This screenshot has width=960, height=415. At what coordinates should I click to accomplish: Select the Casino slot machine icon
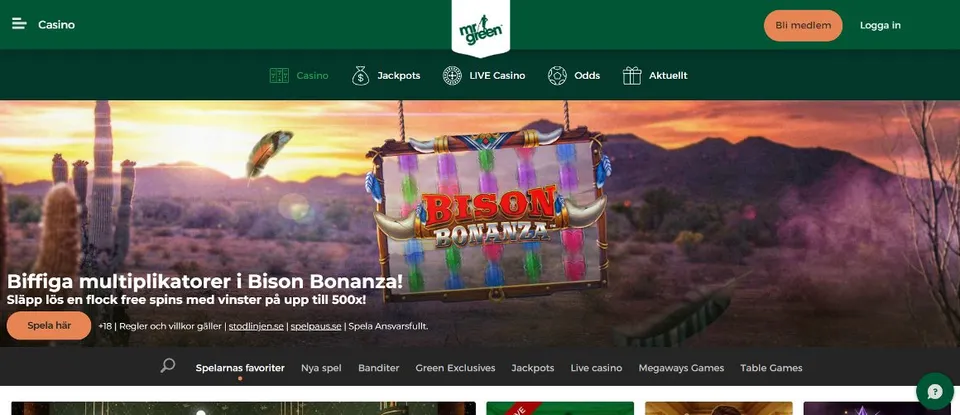pyautogui.click(x=279, y=76)
